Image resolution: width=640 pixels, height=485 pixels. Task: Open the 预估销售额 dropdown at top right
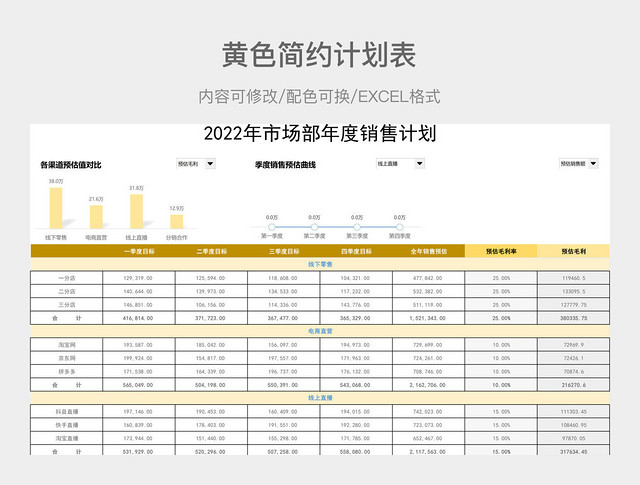(578, 164)
